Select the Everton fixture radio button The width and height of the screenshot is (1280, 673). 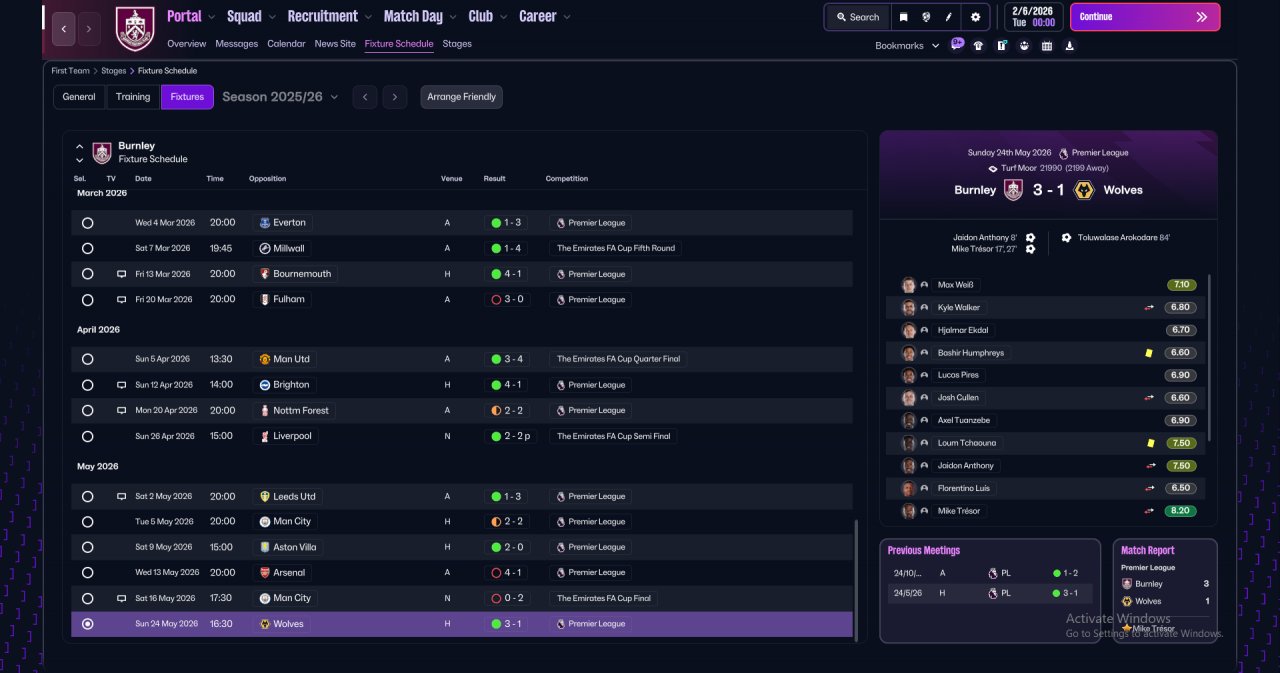point(87,223)
